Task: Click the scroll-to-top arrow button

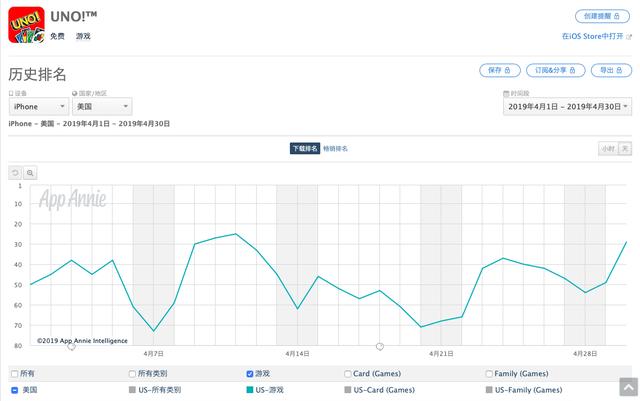Action: [x=626, y=386]
